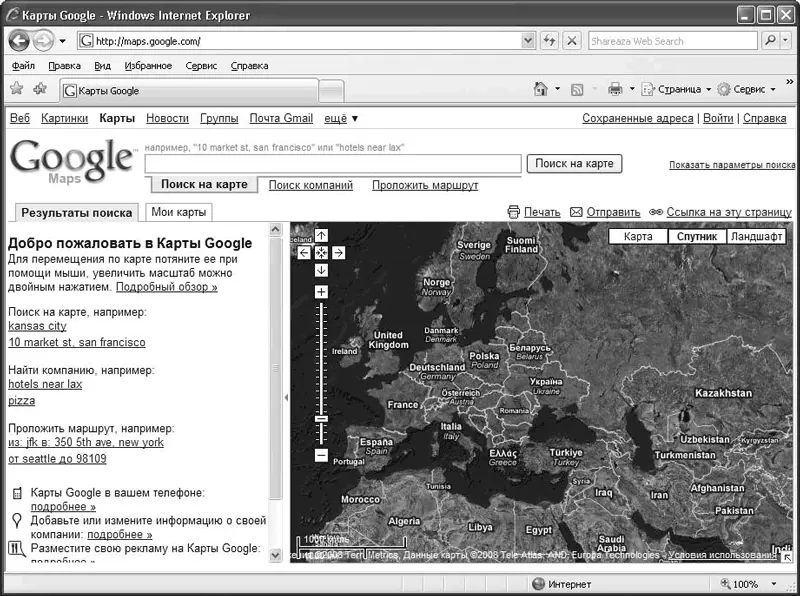Click the Отправить envelope icon

576,212
